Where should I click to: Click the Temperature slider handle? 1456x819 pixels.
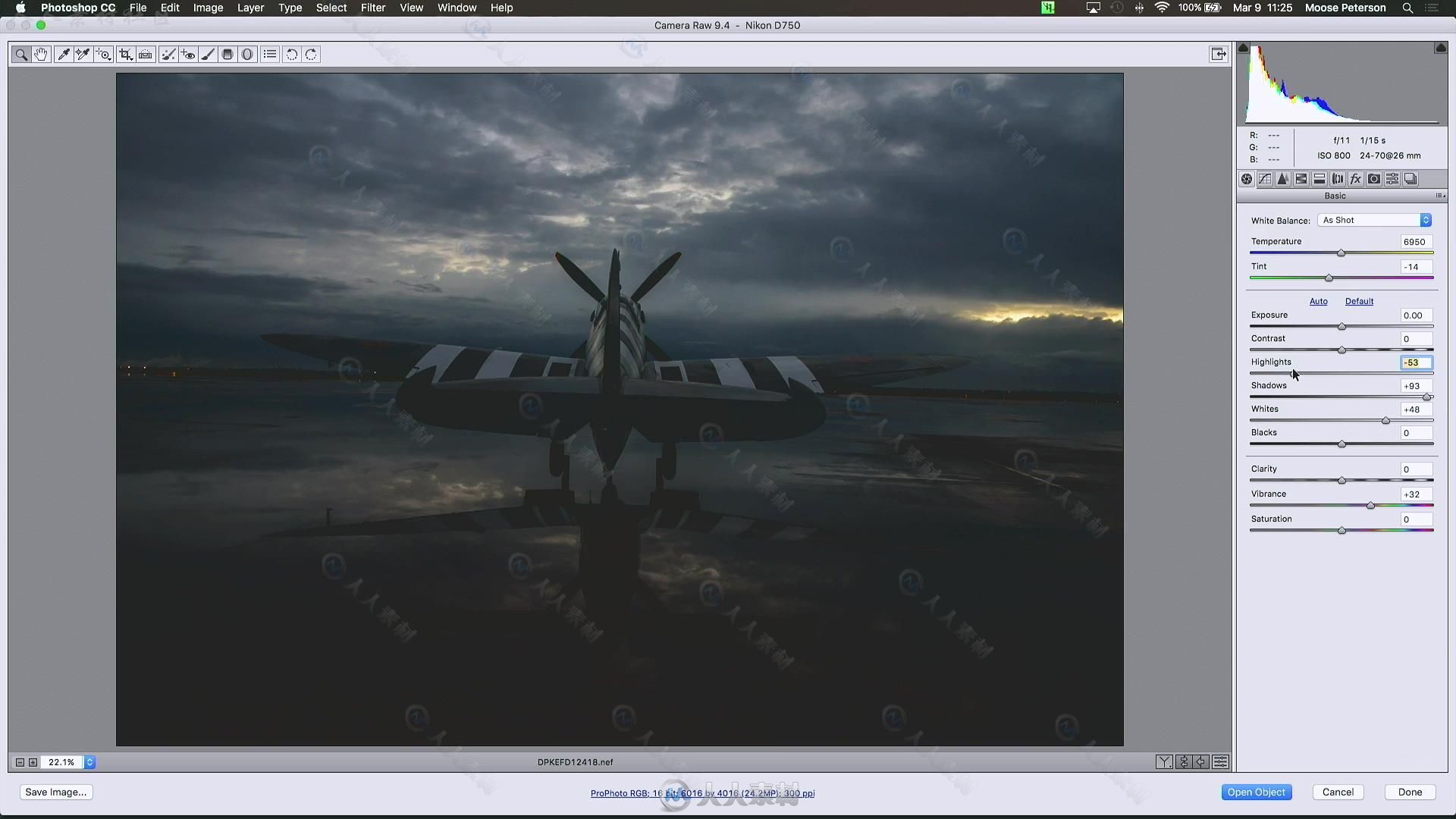pos(1341,253)
